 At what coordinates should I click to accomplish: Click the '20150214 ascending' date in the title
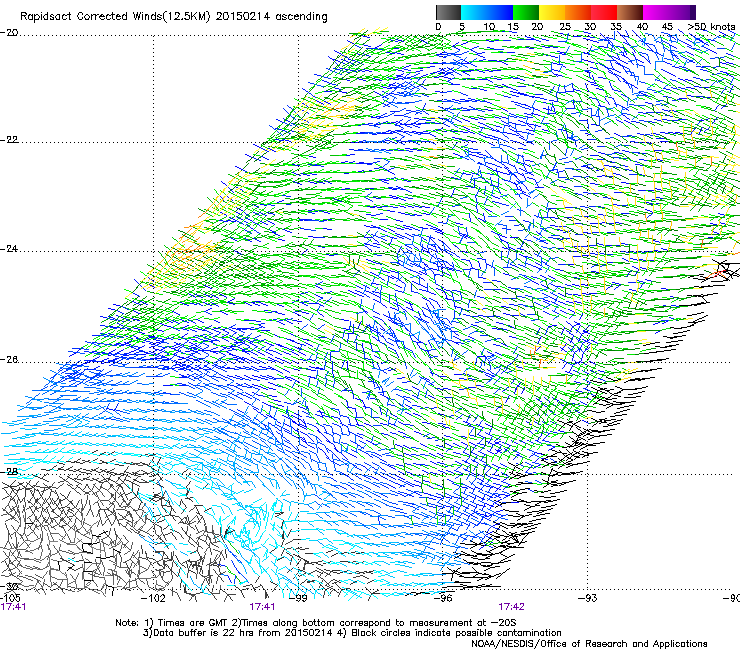pyautogui.click(x=271, y=17)
